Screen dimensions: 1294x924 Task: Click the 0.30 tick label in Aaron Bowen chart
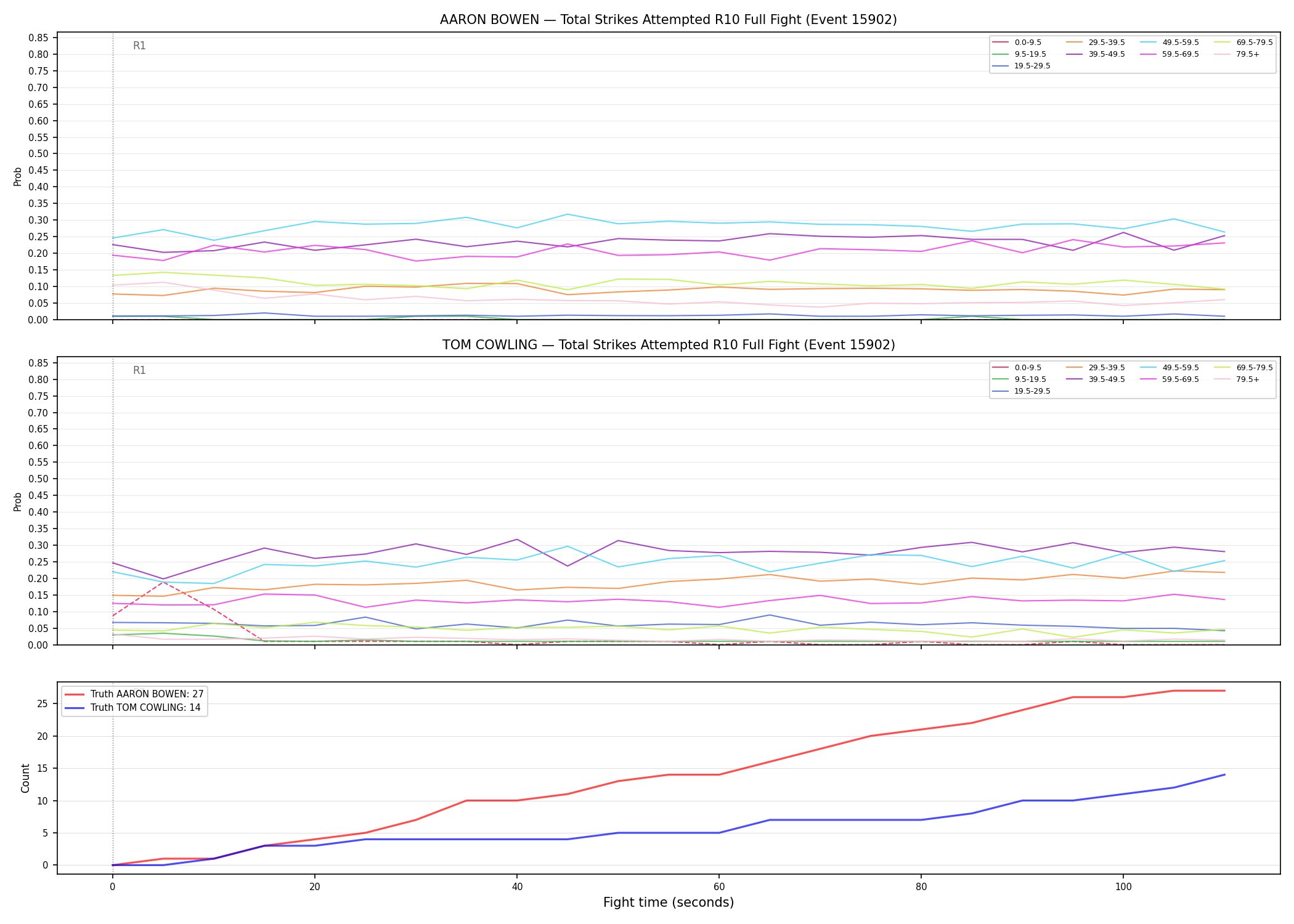click(39, 220)
